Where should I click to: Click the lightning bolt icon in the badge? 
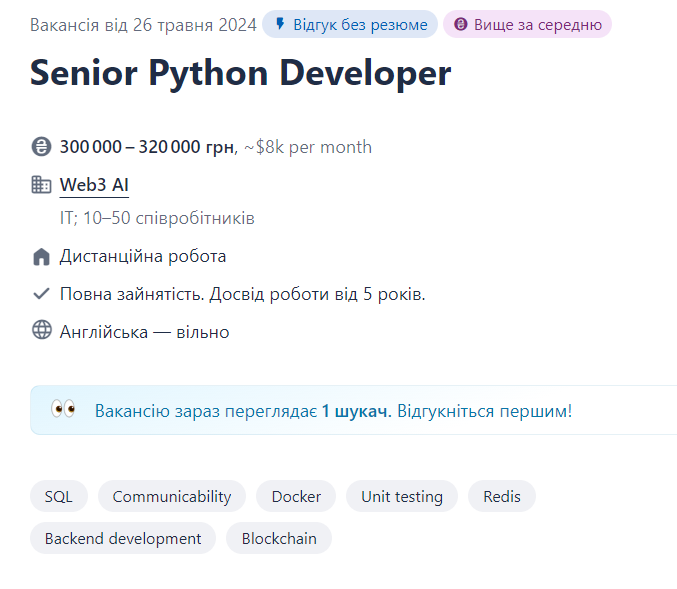point(279,24)
